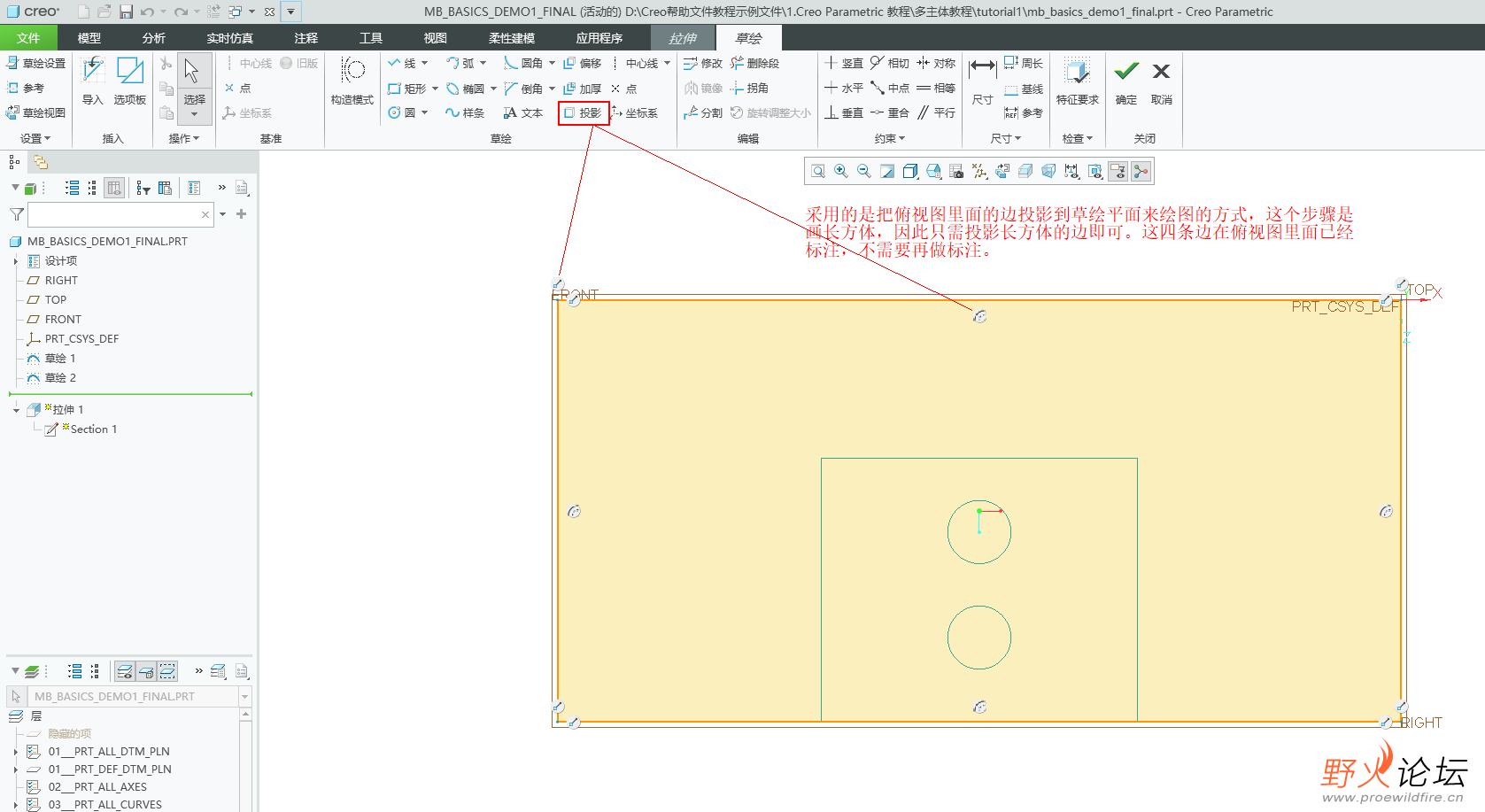This screenshot has width=1485, height=812.
Task: Open the 检查 group dropdown
Action: point(1078,138)
